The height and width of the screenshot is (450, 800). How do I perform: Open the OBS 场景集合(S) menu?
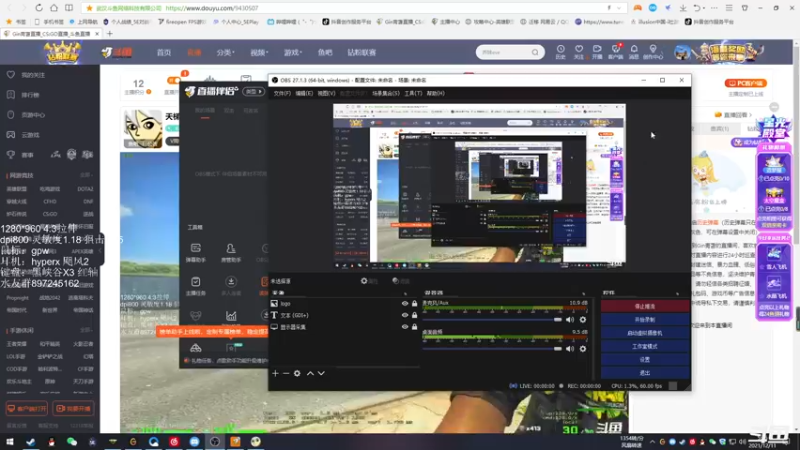pos(386,93)
